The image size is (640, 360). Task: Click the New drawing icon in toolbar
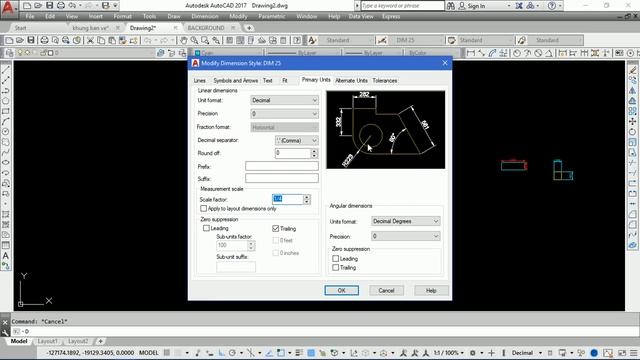click(9, 40)
